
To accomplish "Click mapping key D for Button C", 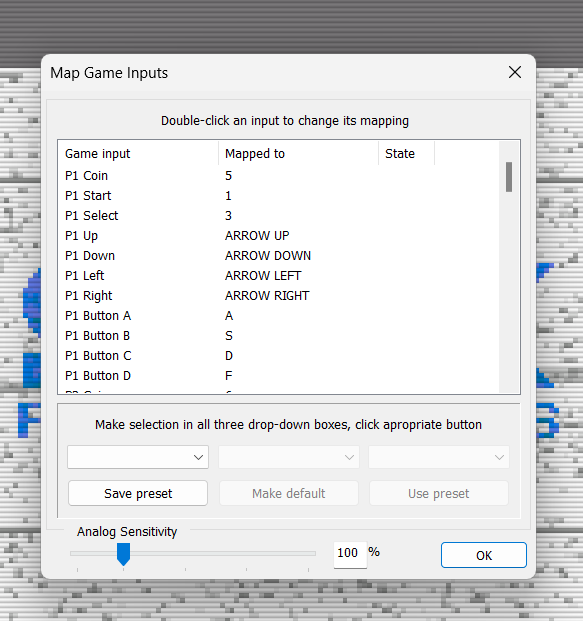I will (229, 356).
